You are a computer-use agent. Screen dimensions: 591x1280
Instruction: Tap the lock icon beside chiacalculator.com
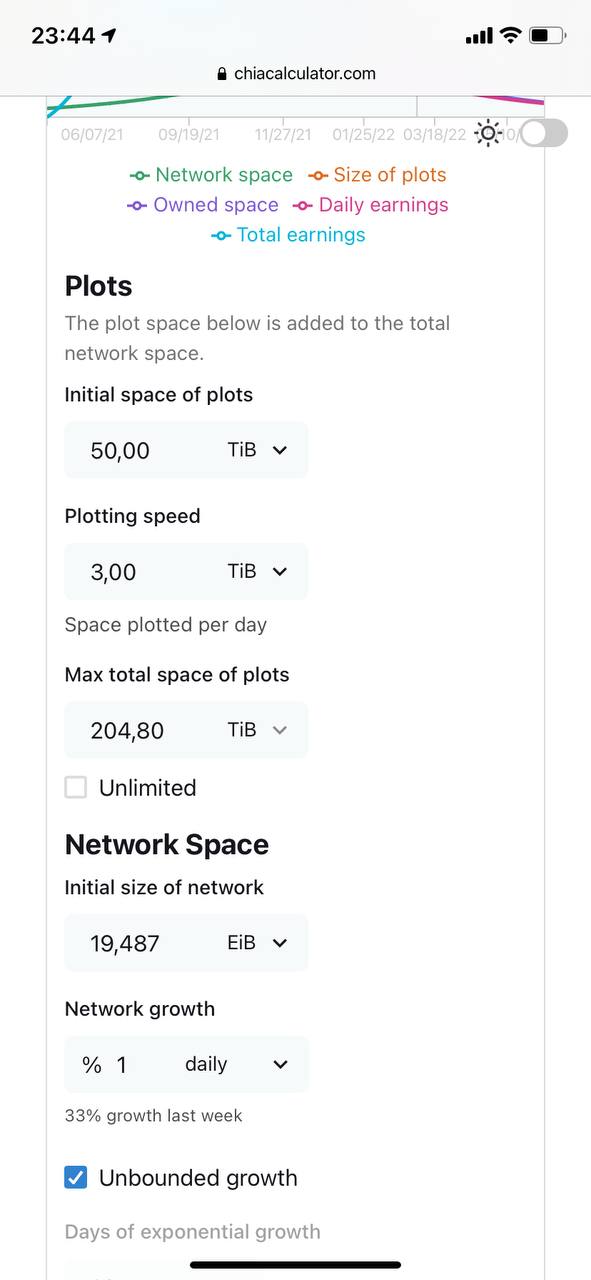(x=222, y=74)
